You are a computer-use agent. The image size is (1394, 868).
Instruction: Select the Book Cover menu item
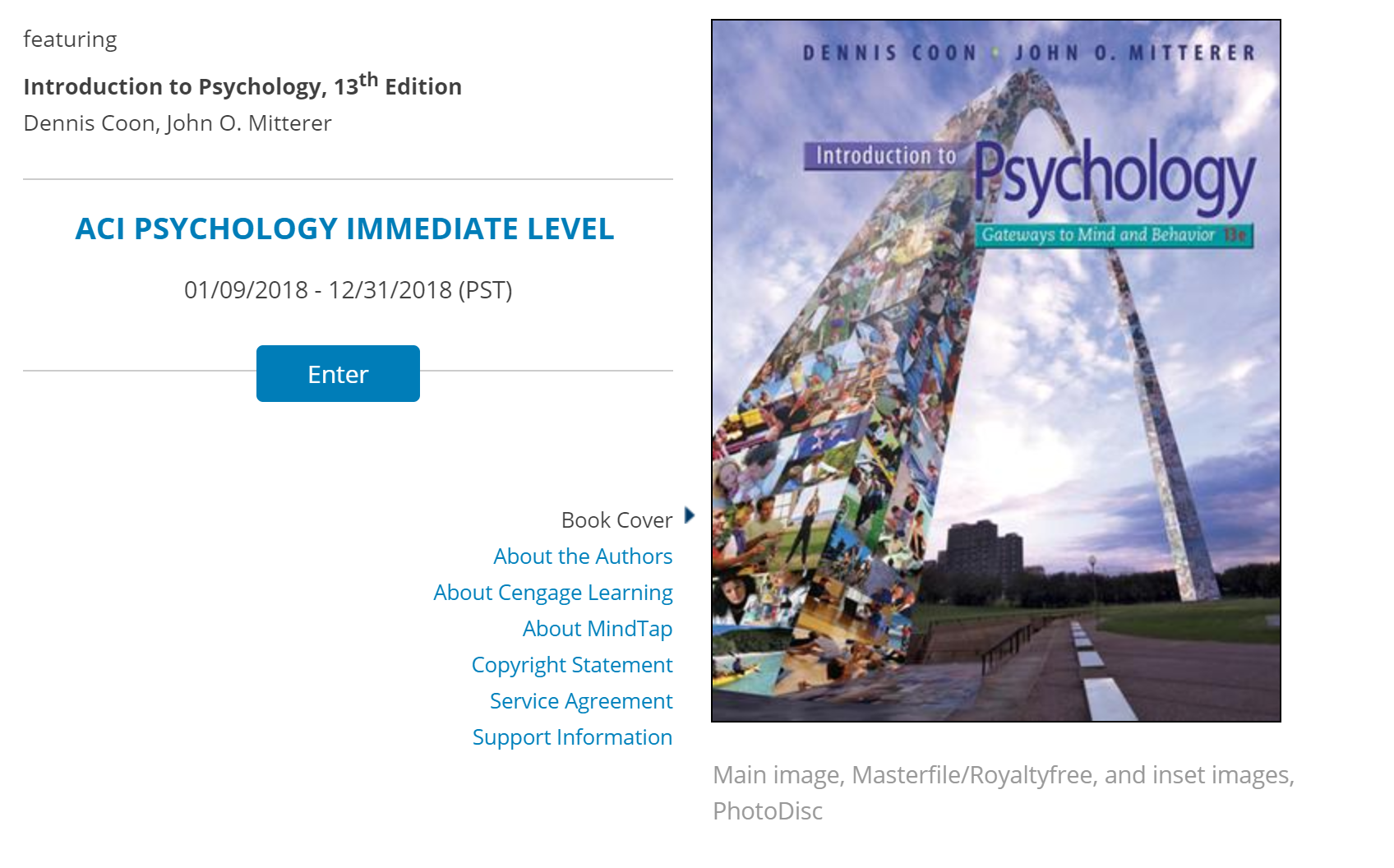coord(616,520)
